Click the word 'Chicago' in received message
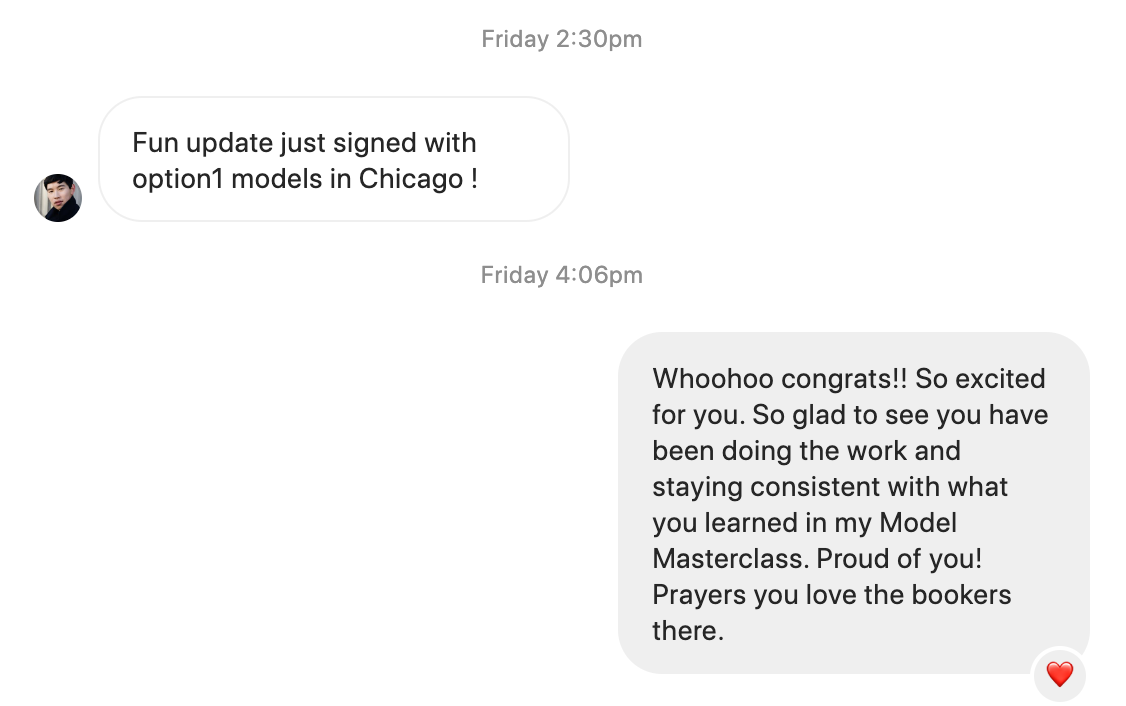The width and height of the screenshot is (1126, 706). [411, 180]
